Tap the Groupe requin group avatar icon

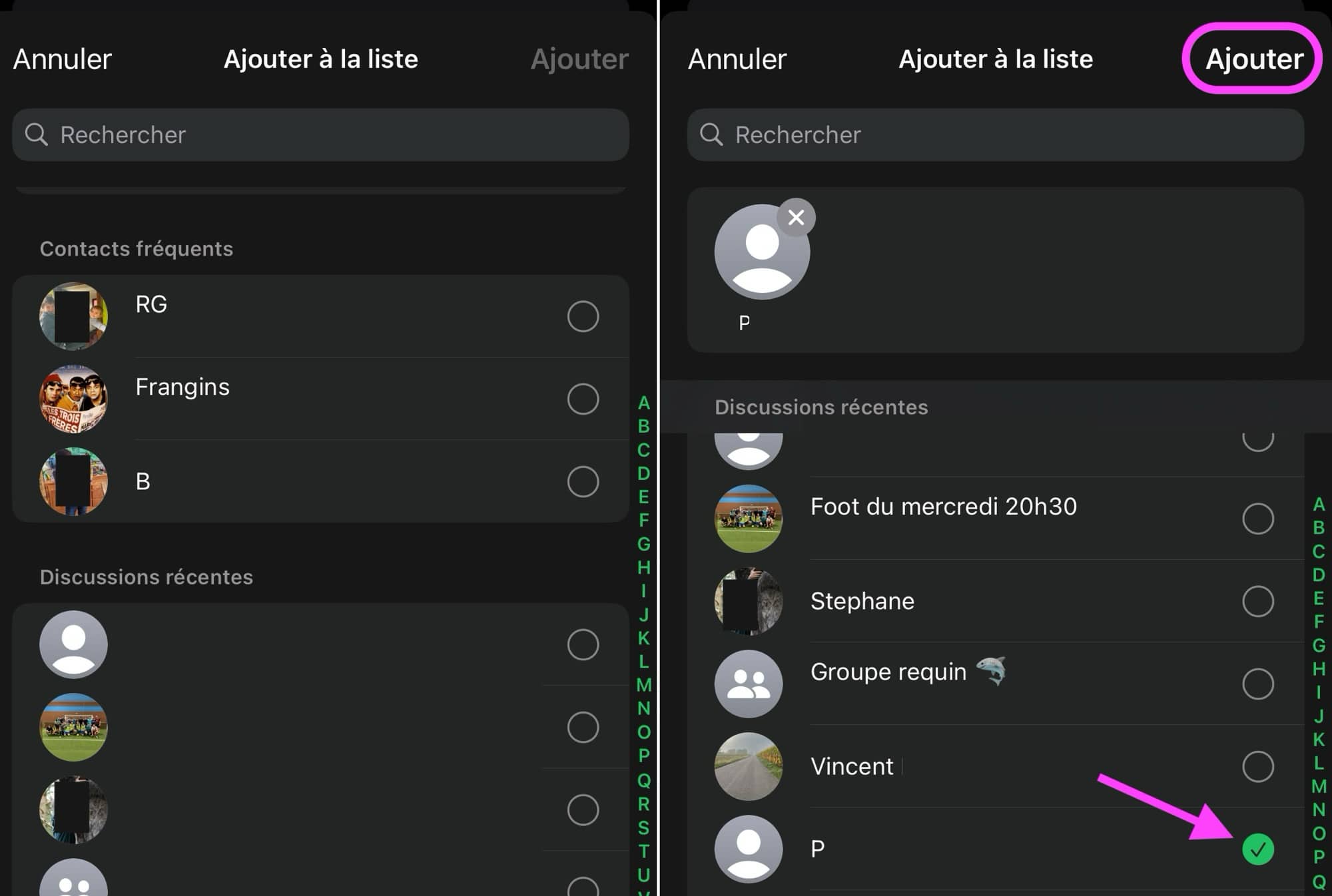click(749, 684)
